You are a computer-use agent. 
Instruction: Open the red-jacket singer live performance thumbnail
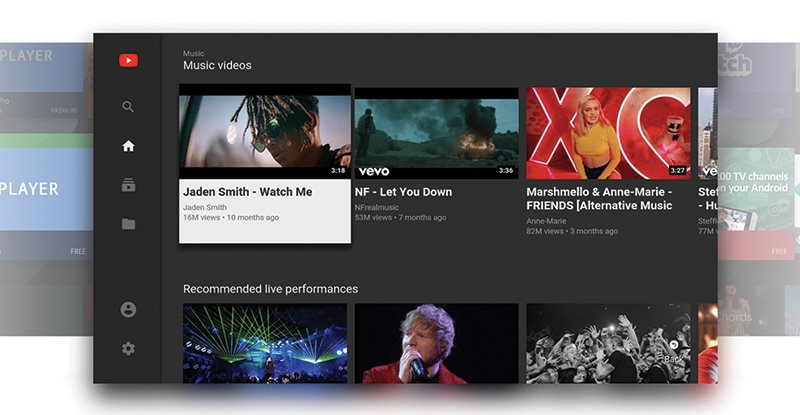[437, 344]
